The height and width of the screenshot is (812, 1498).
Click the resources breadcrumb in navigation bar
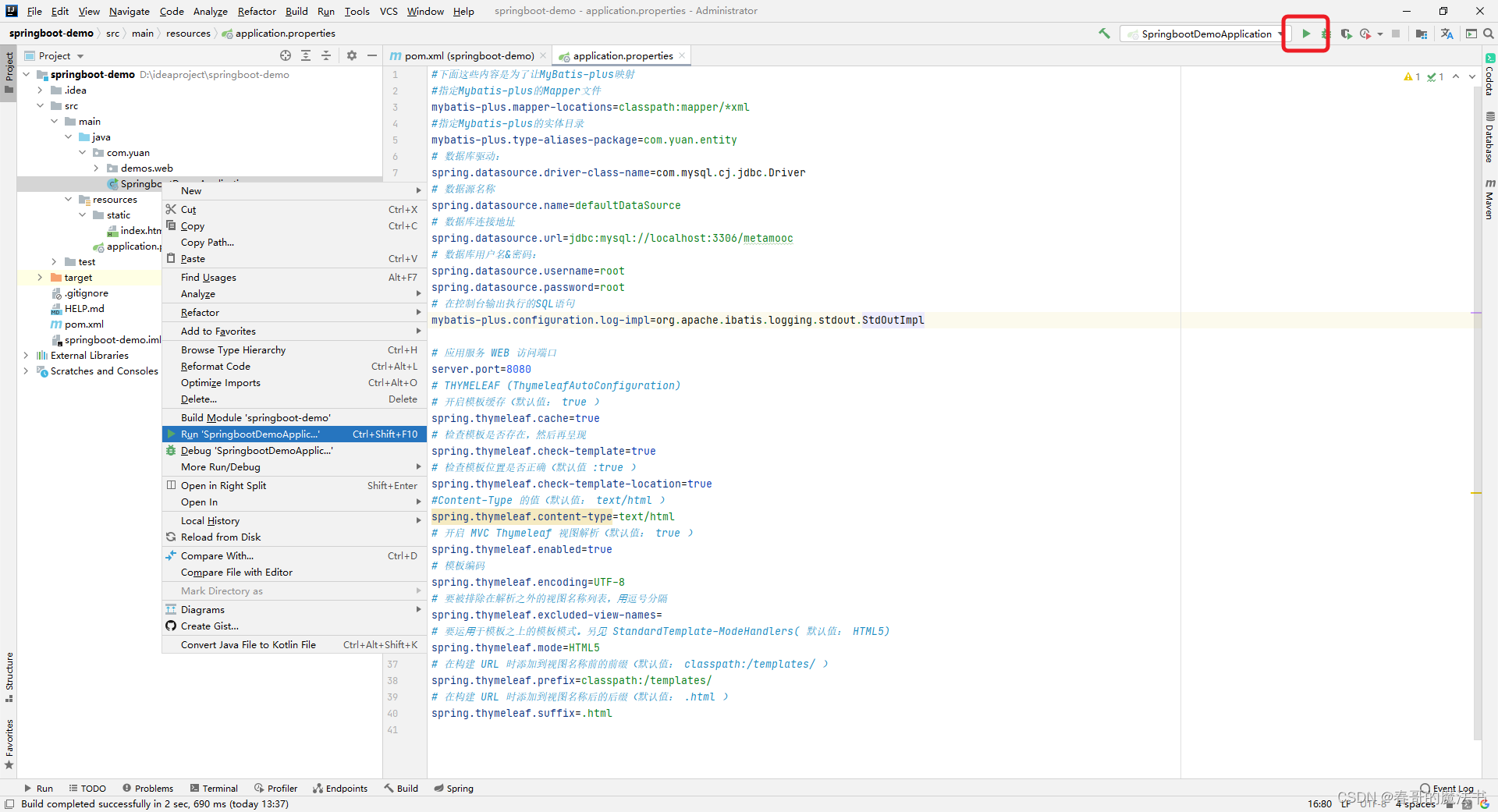[188, 33]
